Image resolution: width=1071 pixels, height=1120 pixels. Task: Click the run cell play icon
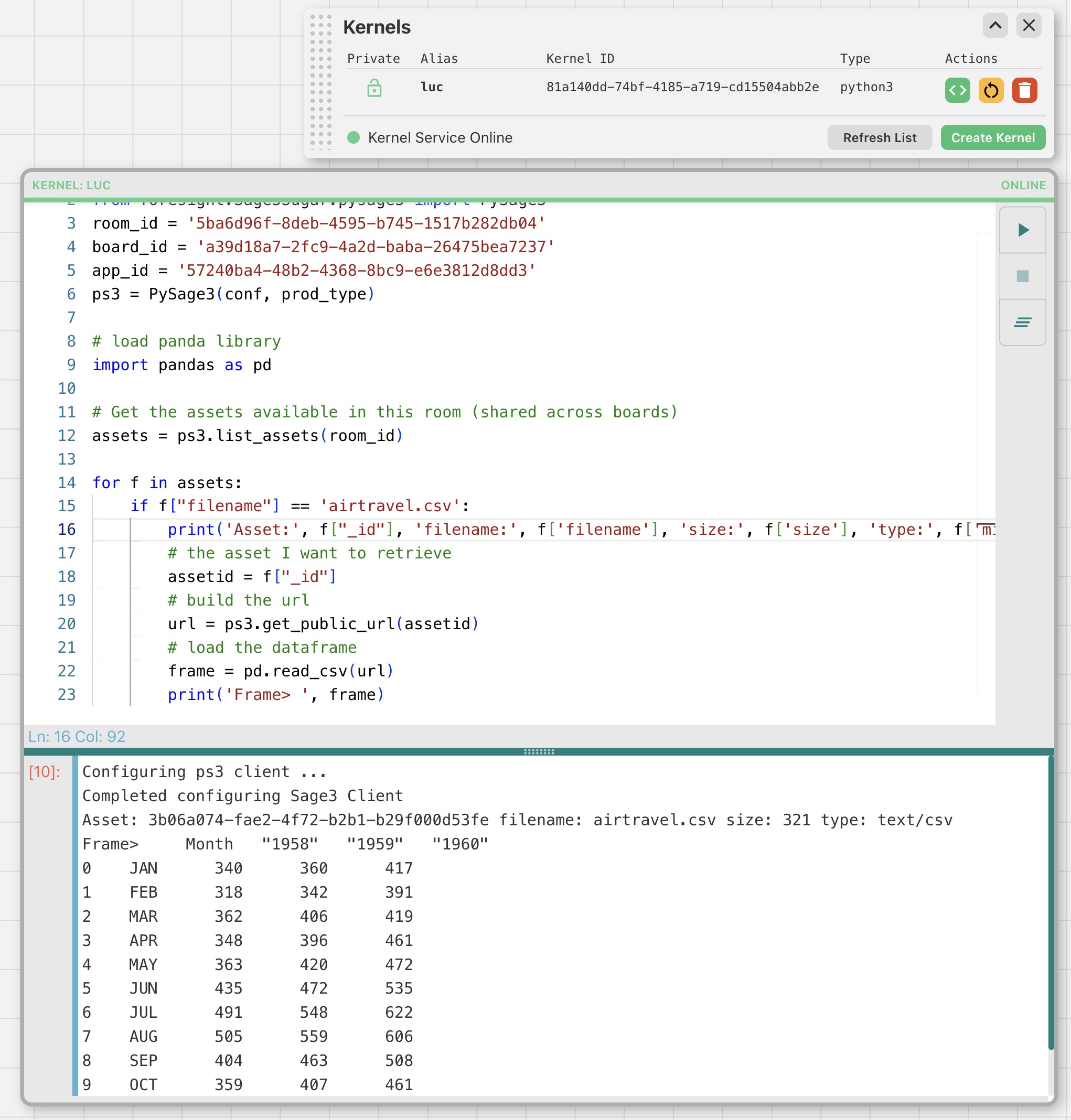pos(1022,230)
